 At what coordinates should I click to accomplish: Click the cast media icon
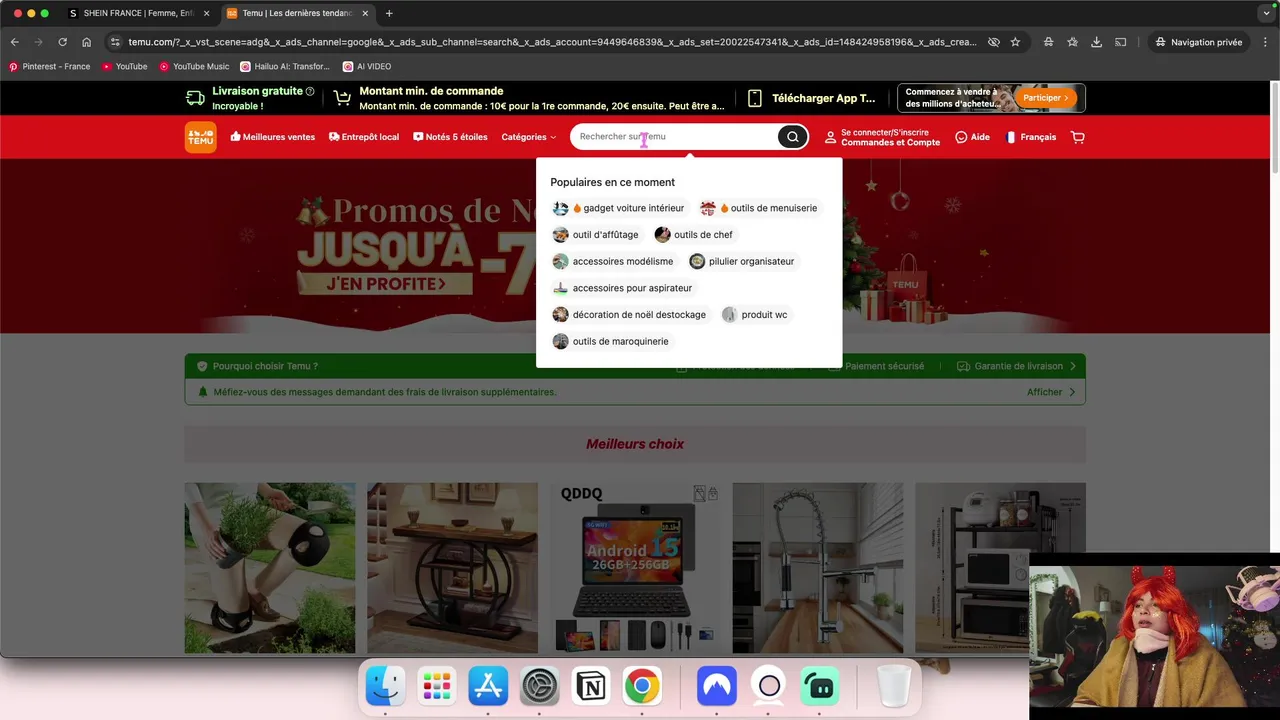tap(1121, 42)
